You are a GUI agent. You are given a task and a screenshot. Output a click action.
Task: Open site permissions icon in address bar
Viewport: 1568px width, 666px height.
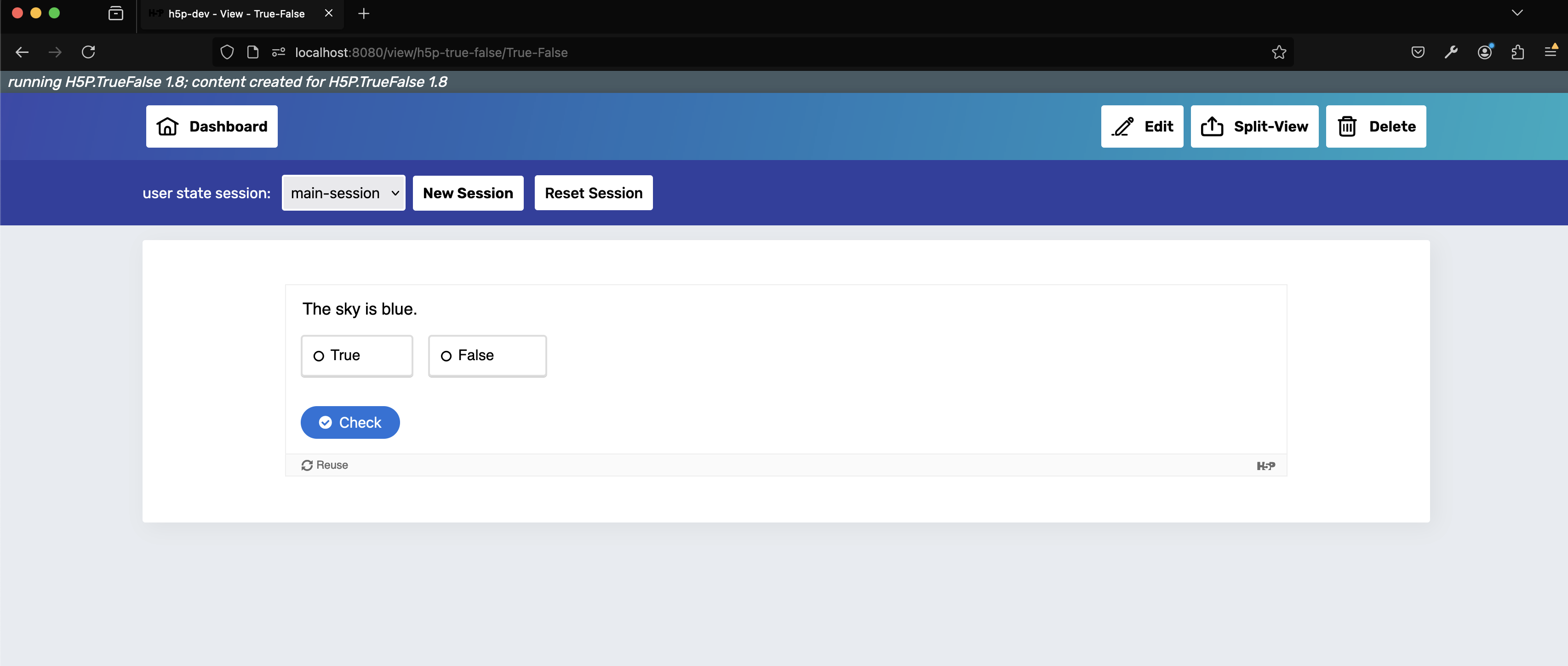point(279,52)
